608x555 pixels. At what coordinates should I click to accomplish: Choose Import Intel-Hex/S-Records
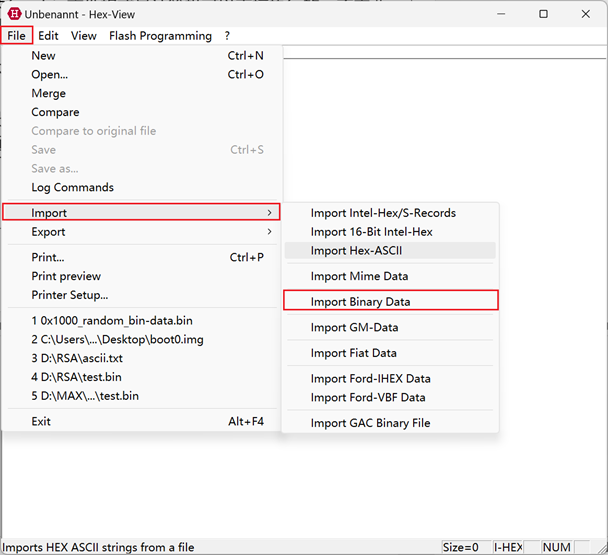click(383, 213)
